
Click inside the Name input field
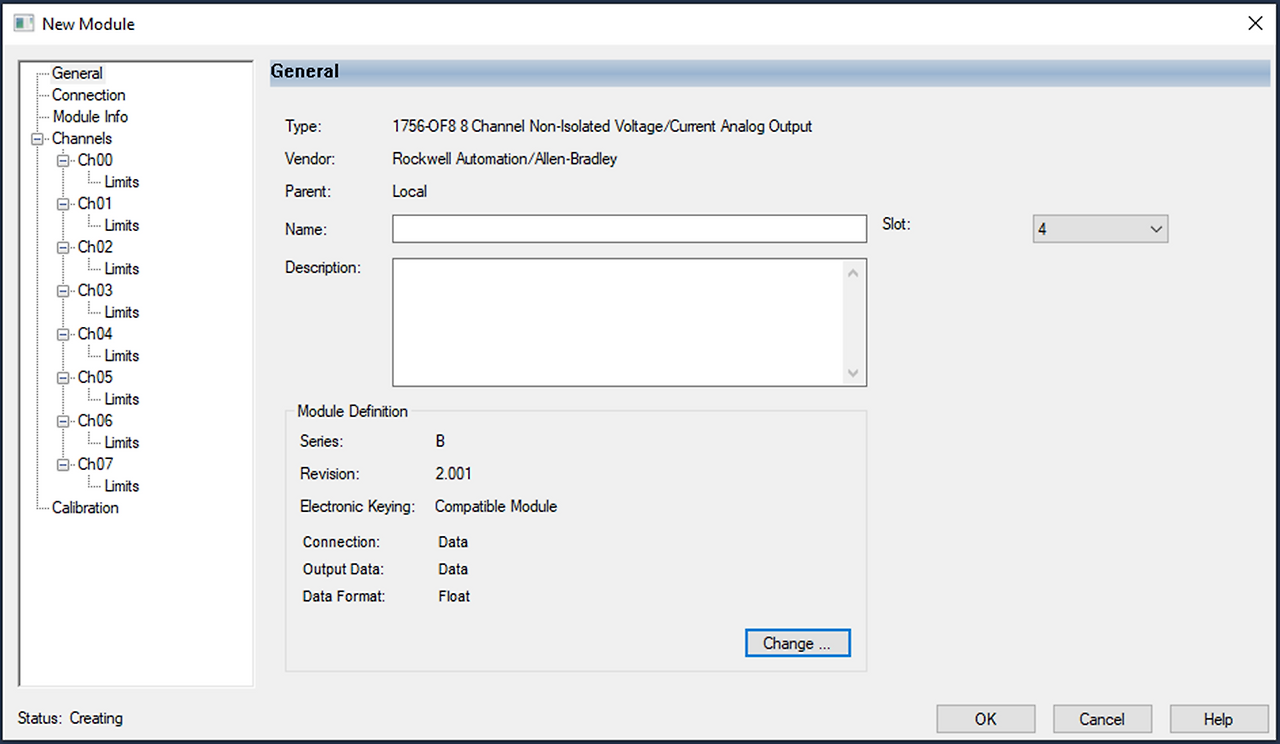(629, 228)
